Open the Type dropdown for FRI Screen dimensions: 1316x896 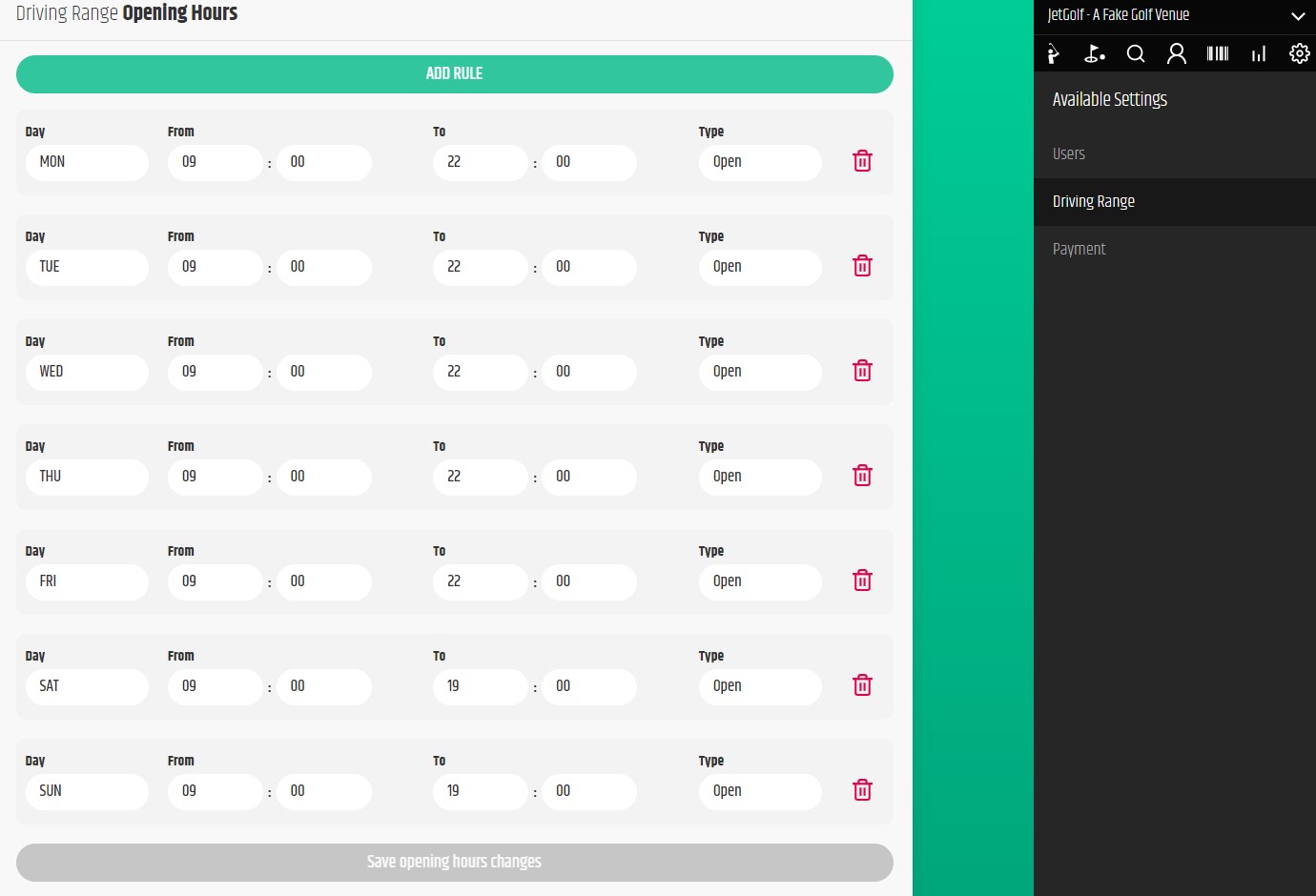pos(760,581)
